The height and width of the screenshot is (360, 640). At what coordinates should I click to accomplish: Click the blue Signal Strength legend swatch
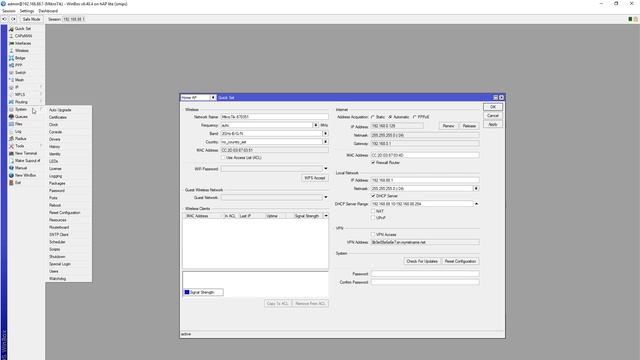tap(187, 292)
